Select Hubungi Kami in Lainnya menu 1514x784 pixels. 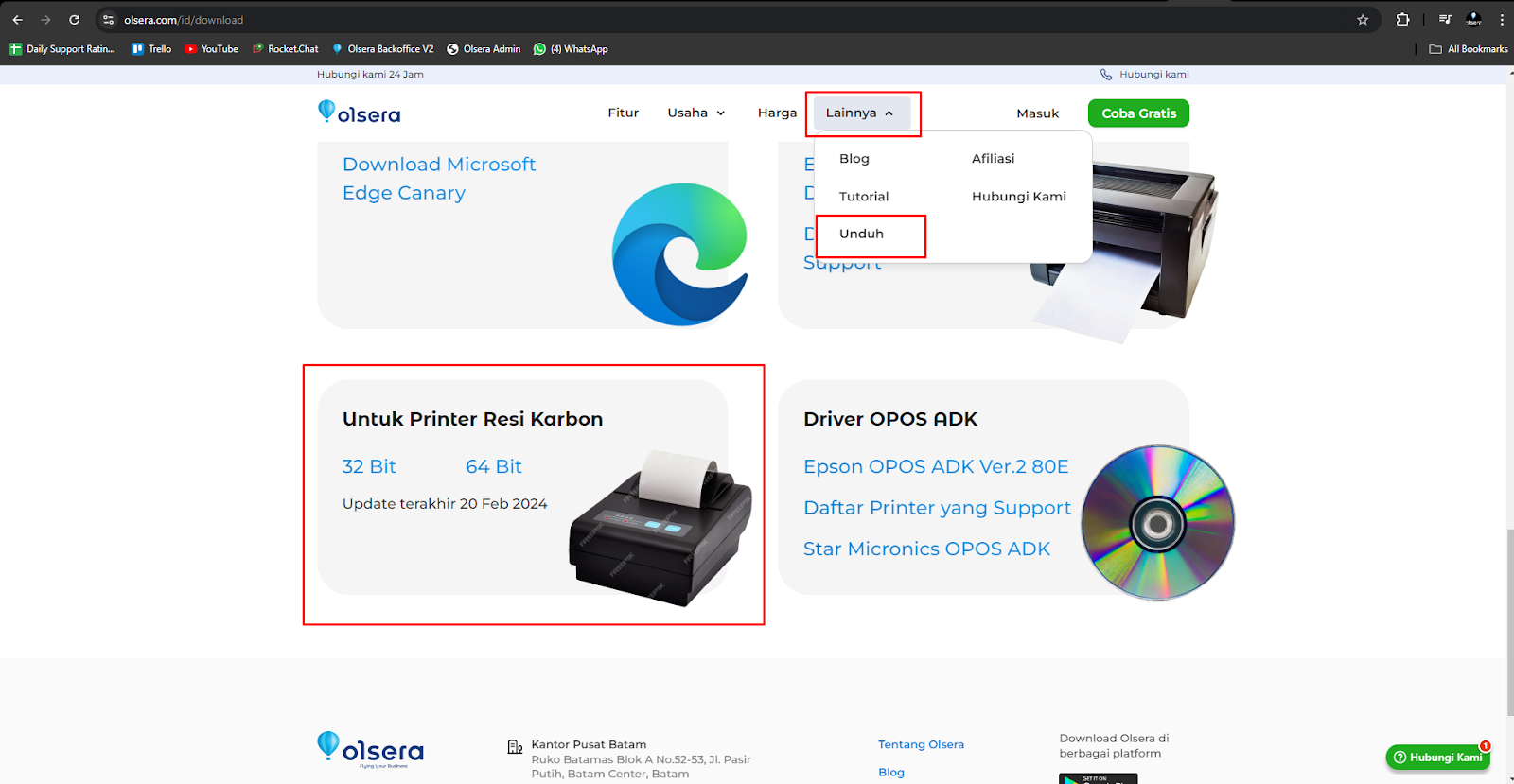click(1018, 197)
